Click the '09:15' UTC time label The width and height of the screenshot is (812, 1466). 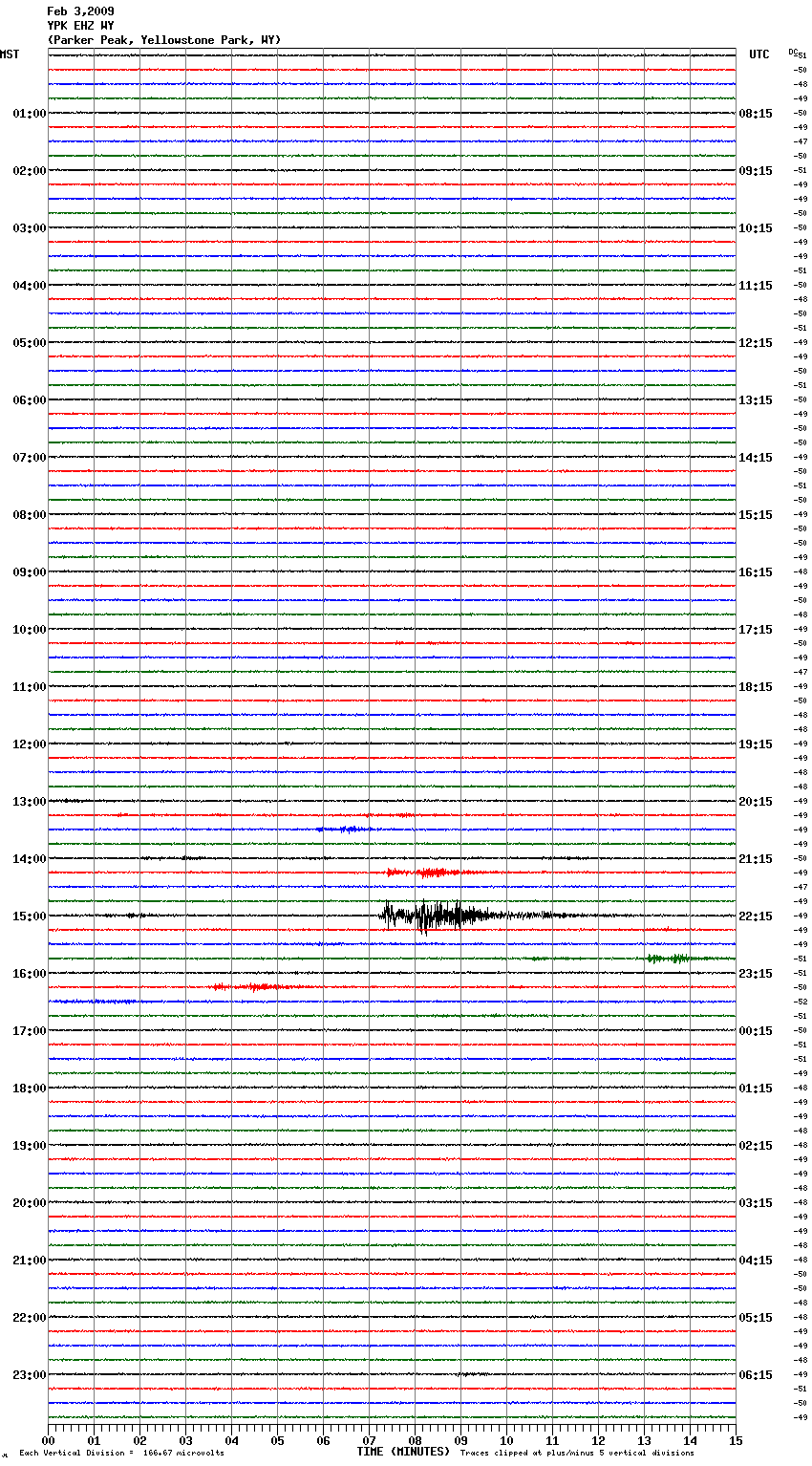click(x=756, y=171)
